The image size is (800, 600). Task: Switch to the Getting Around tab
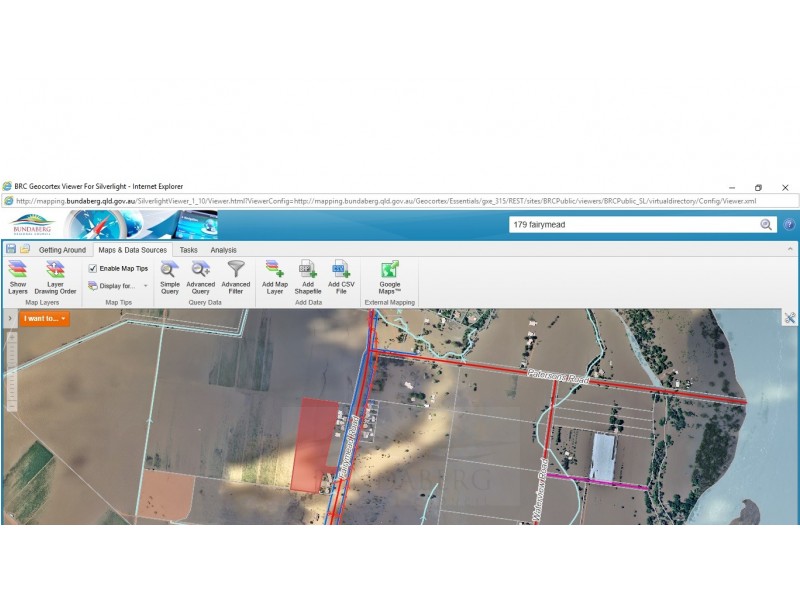62,250
